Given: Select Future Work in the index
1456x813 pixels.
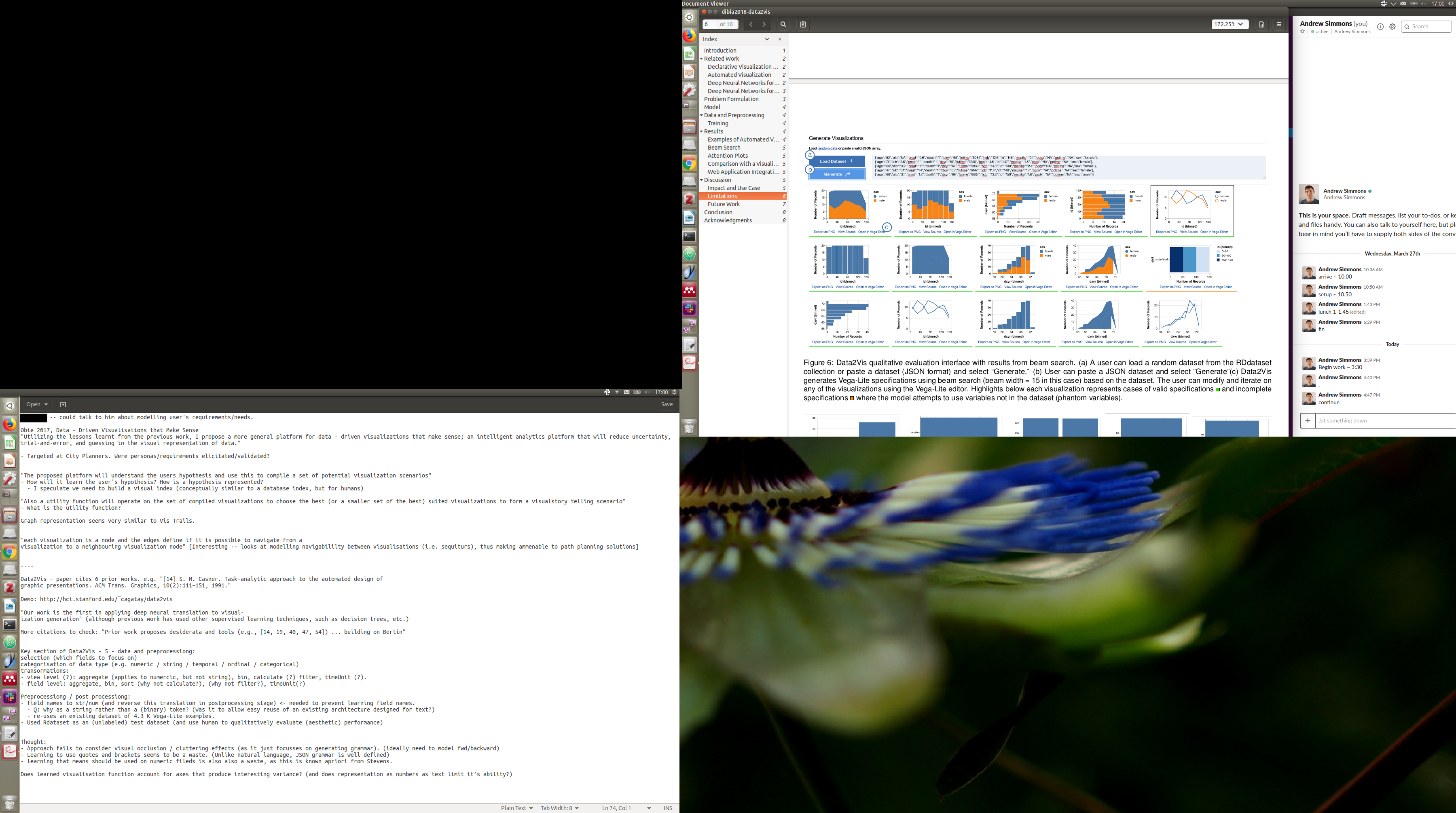Looking at the screenshot, I should point(724,205).
